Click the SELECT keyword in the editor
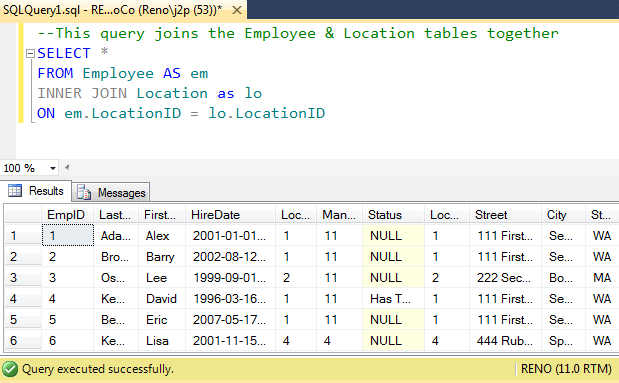 [64, 53]
